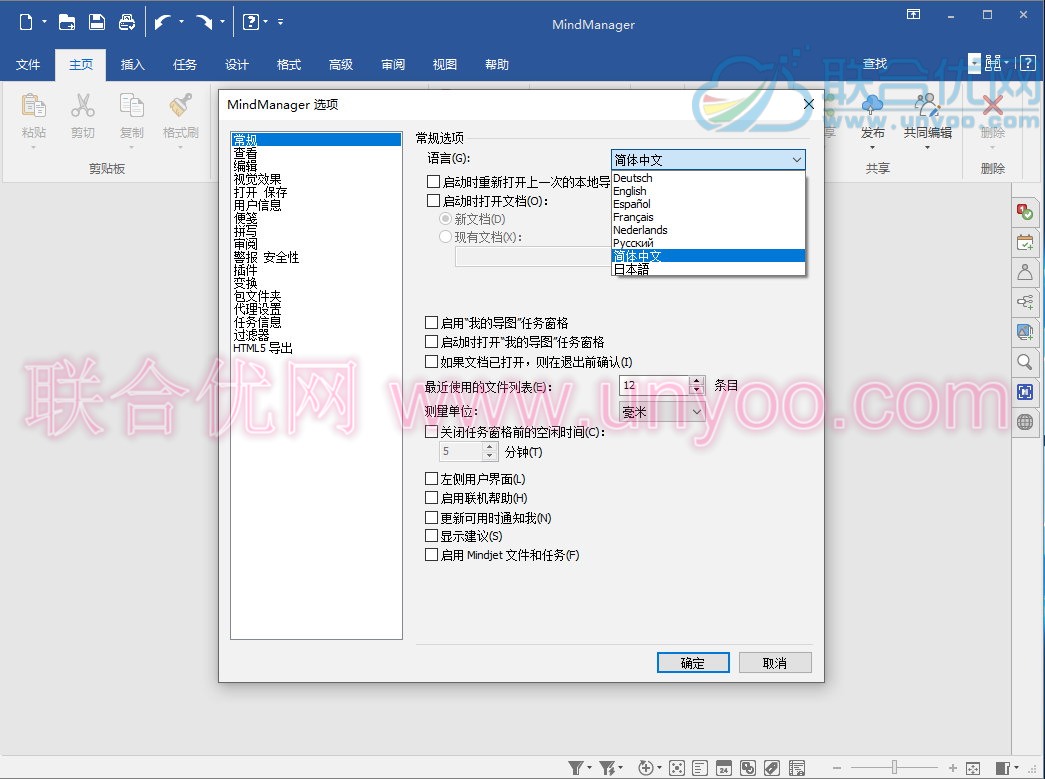The width and height of the screenshot is (1045, 779).
Task: Open the measurement unit dropdown
Action: point(662,412)
